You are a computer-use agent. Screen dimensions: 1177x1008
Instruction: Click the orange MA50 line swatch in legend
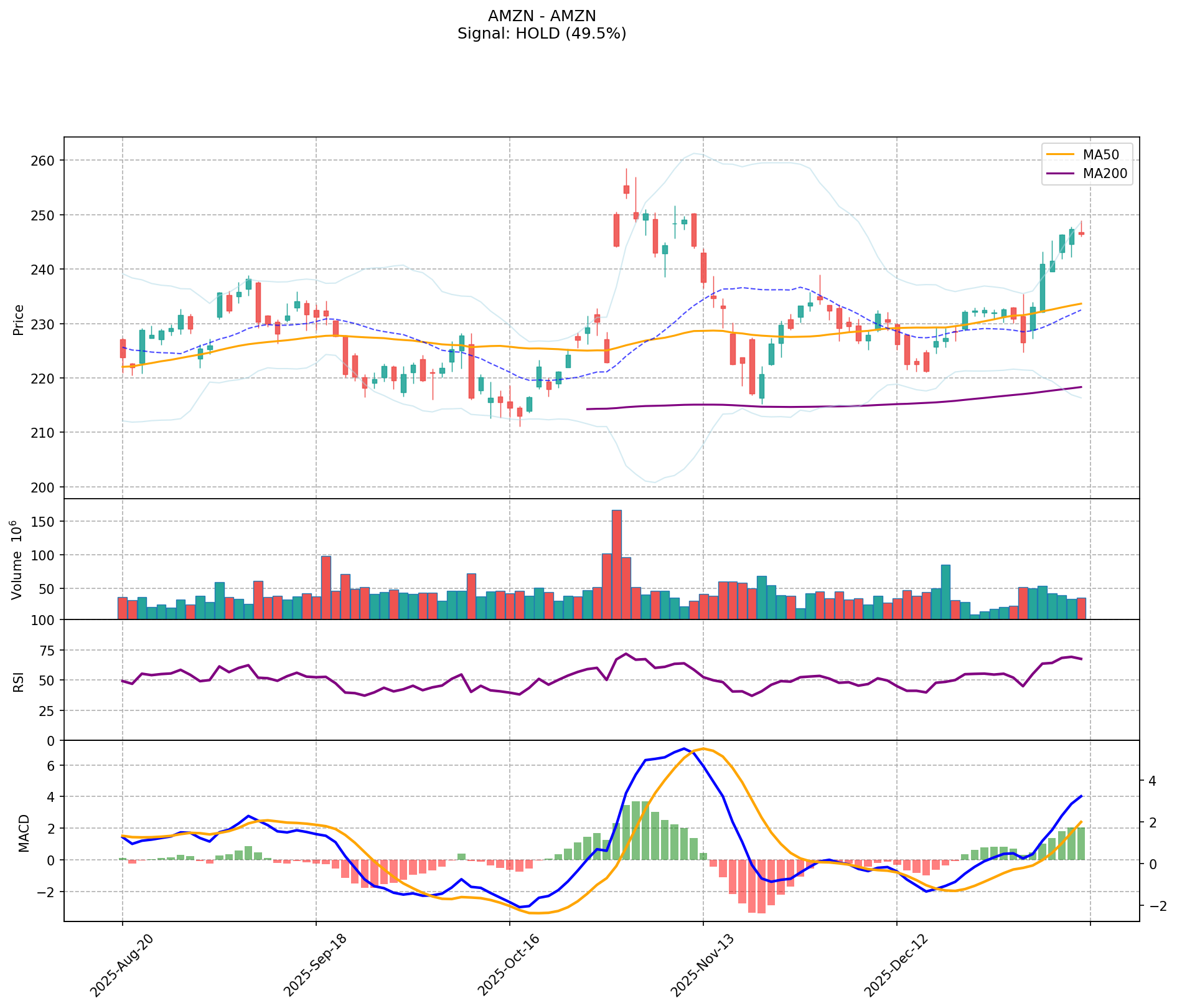point(1061,153)
